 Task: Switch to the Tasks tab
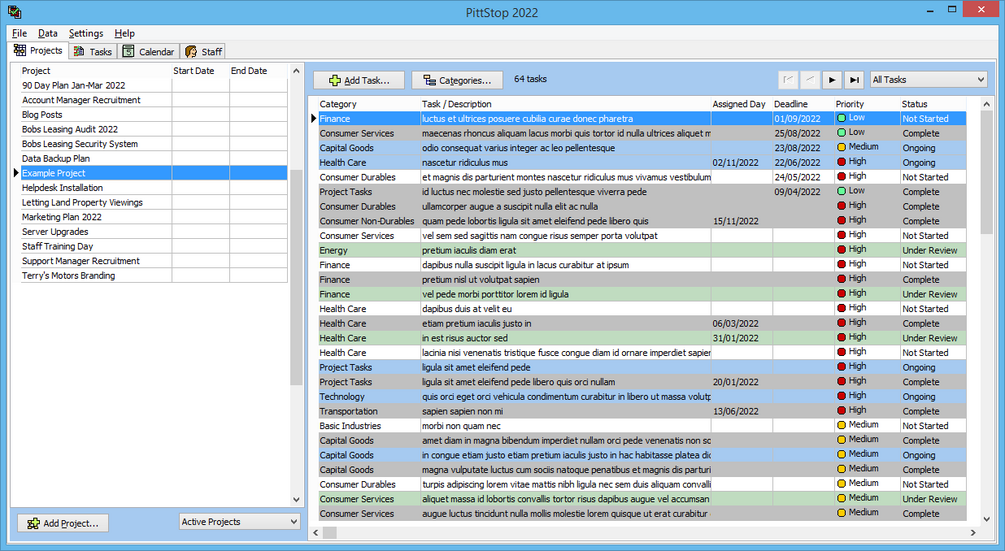(x=93, y=51)
